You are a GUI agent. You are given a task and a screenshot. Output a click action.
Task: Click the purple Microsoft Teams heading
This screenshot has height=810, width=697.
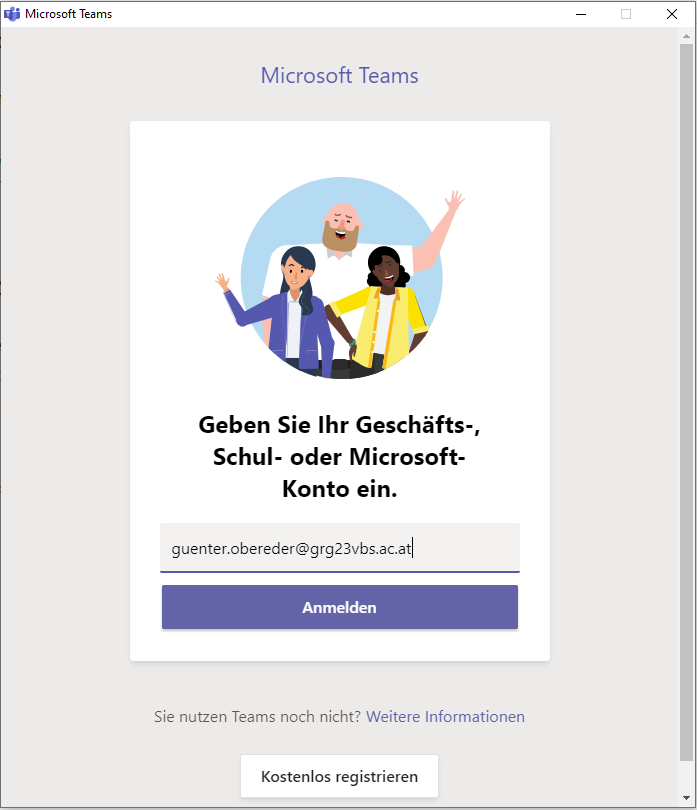click(339, 75)
